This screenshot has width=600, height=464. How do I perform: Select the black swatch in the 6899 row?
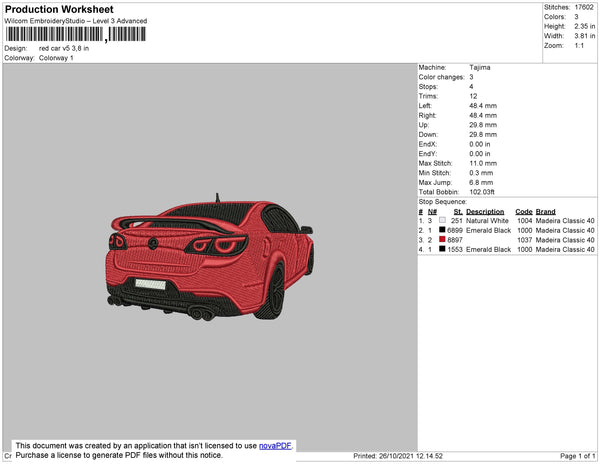point(442,230)
